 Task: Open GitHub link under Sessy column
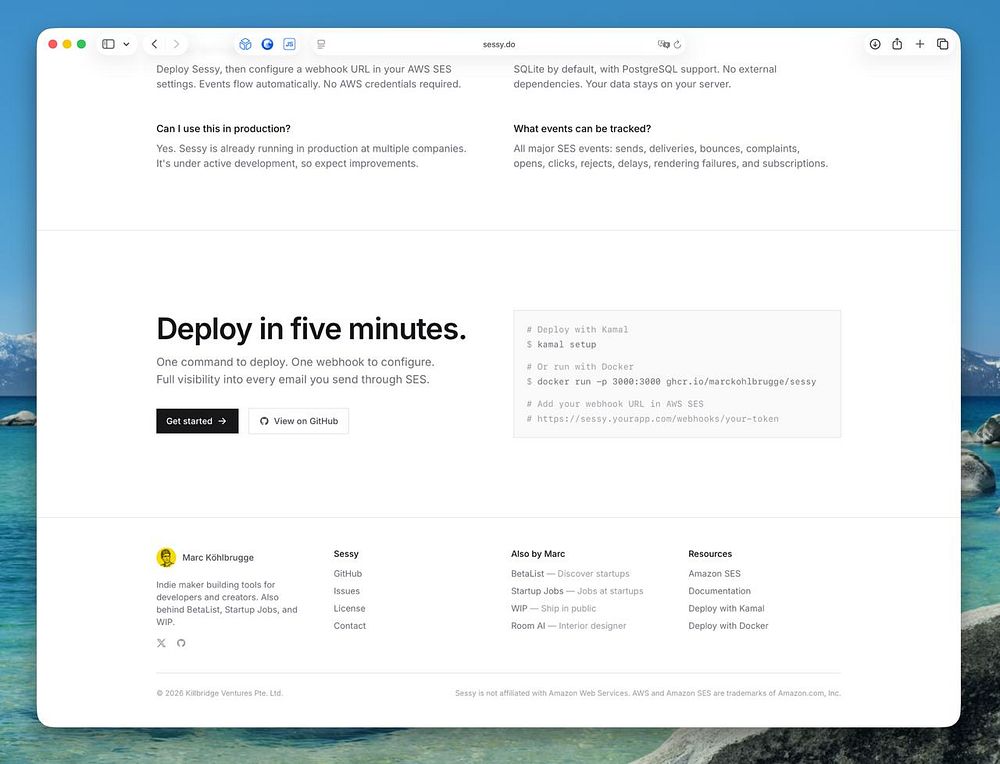point(348,573)
